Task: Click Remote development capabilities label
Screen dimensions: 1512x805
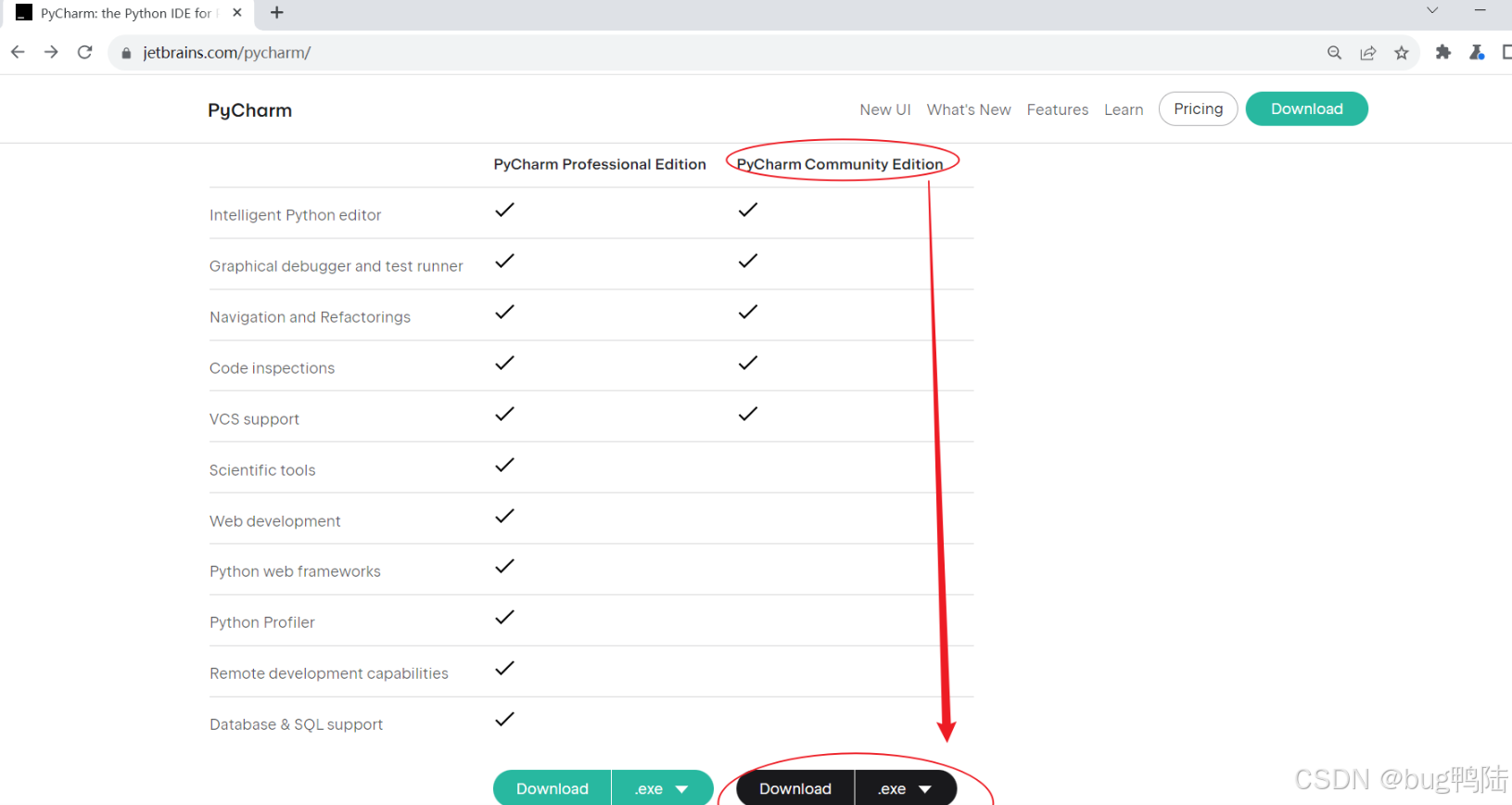Action: pos(329,673)
